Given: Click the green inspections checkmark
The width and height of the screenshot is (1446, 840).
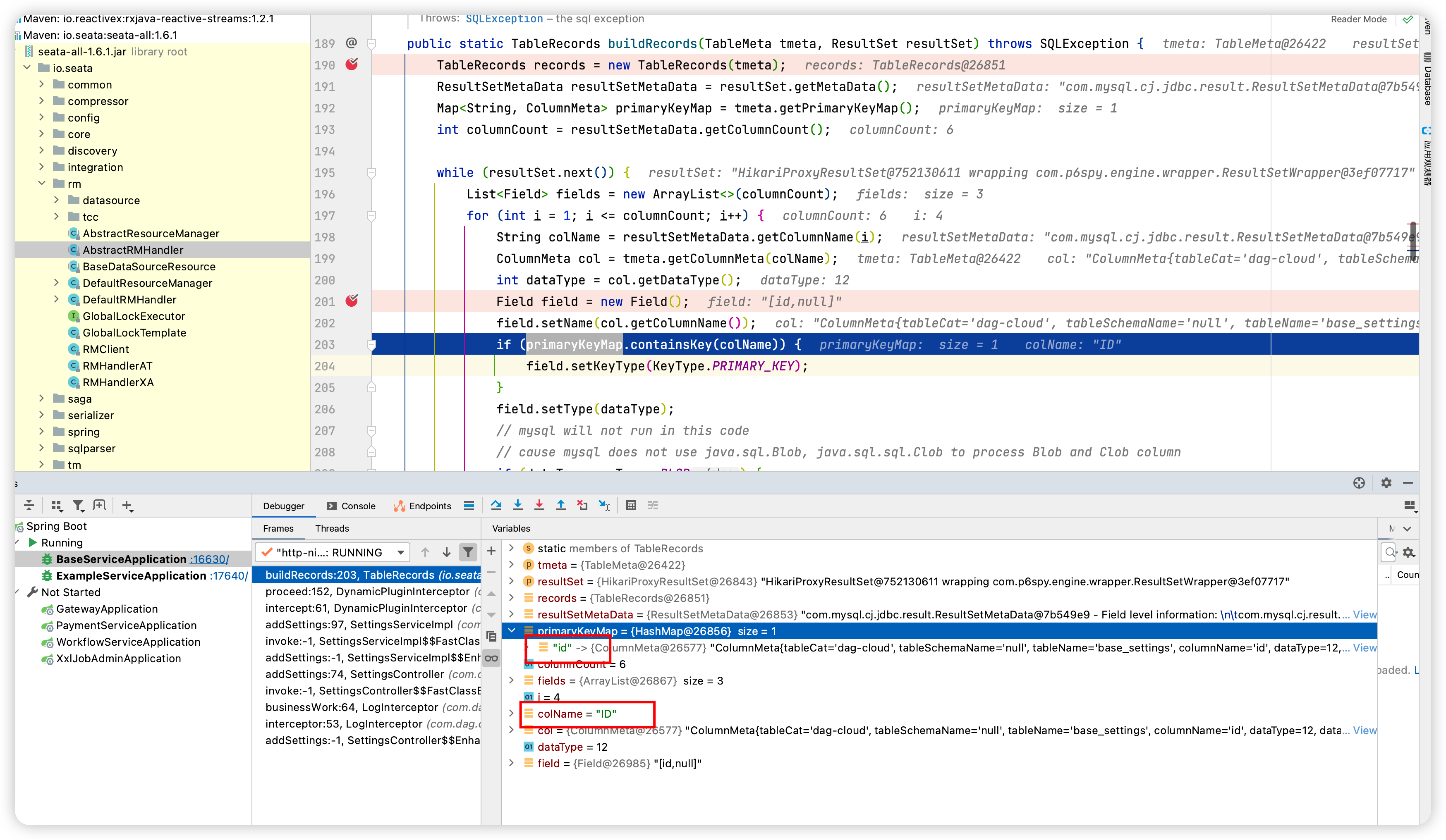Looking at the screenshot, I should 1408,19.
